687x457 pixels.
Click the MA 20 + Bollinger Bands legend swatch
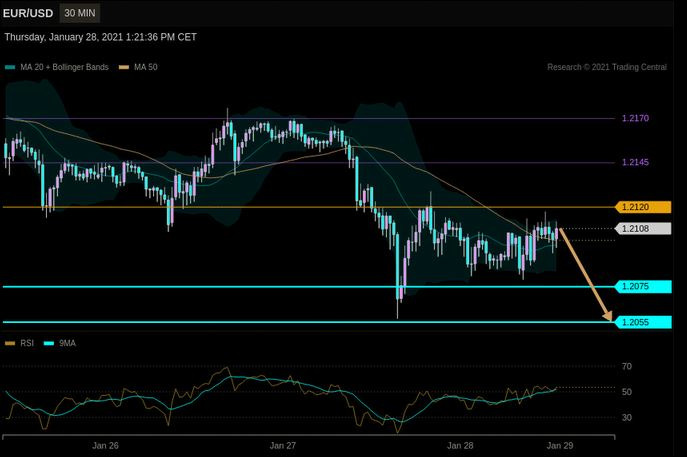coord(10,67)
